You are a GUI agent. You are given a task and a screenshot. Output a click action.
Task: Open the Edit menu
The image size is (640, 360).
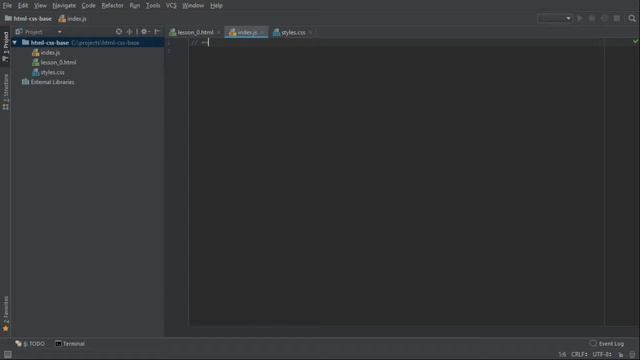coord(23,6)
